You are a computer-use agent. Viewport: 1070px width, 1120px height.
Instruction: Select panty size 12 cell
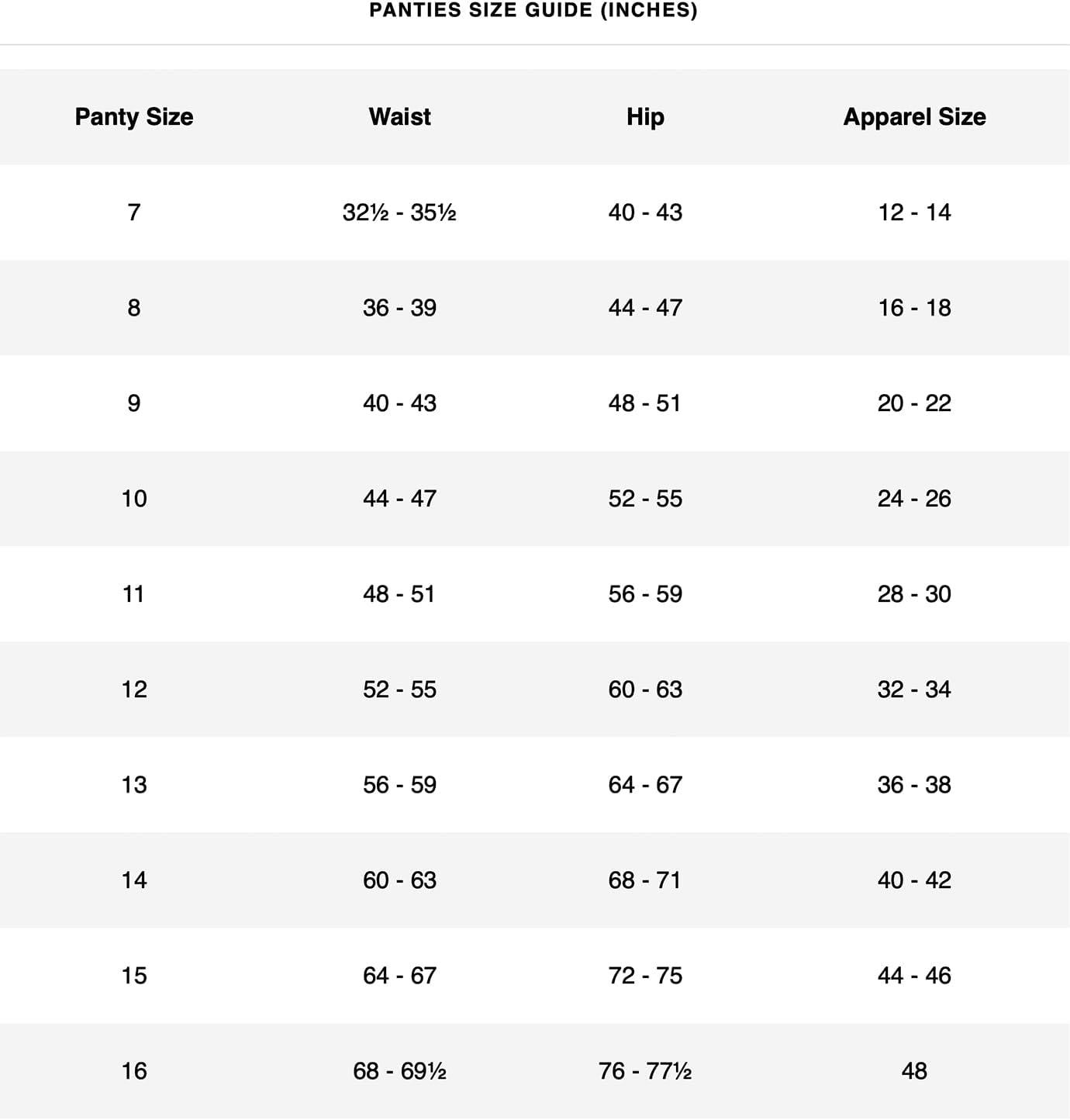[x=134, y=690]
